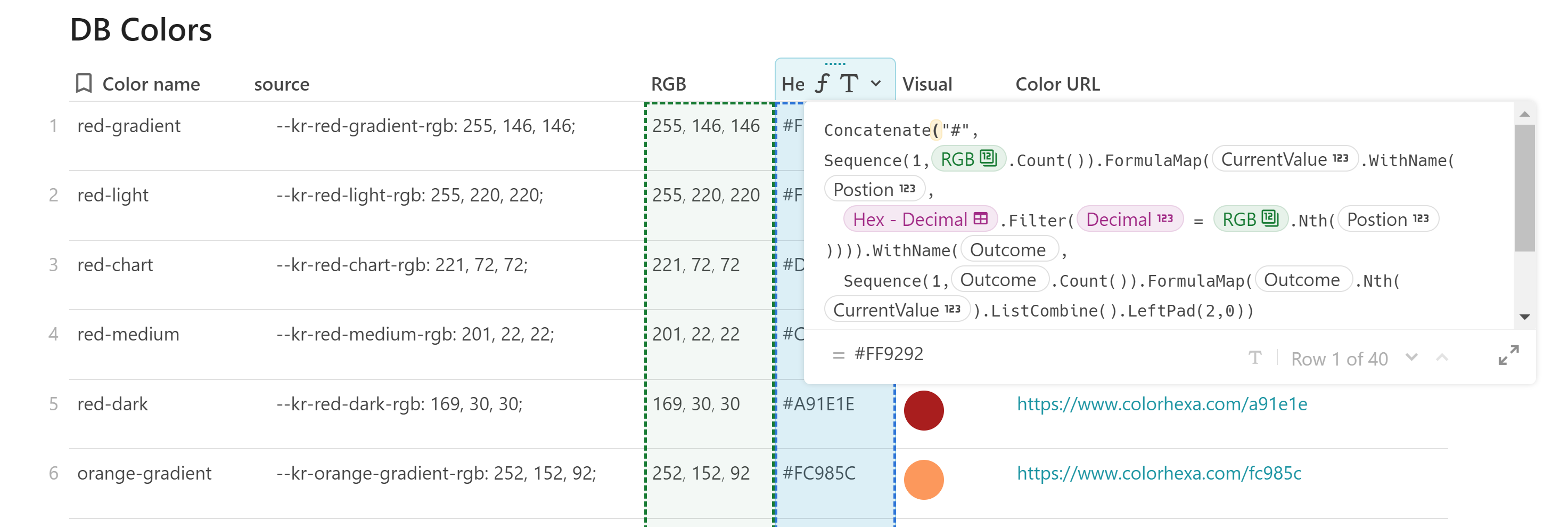The height and width of the screenshot is (527, 1568).
Task: Open the Hex column header dropdown chevron
Action: click(x=876, y=84)
